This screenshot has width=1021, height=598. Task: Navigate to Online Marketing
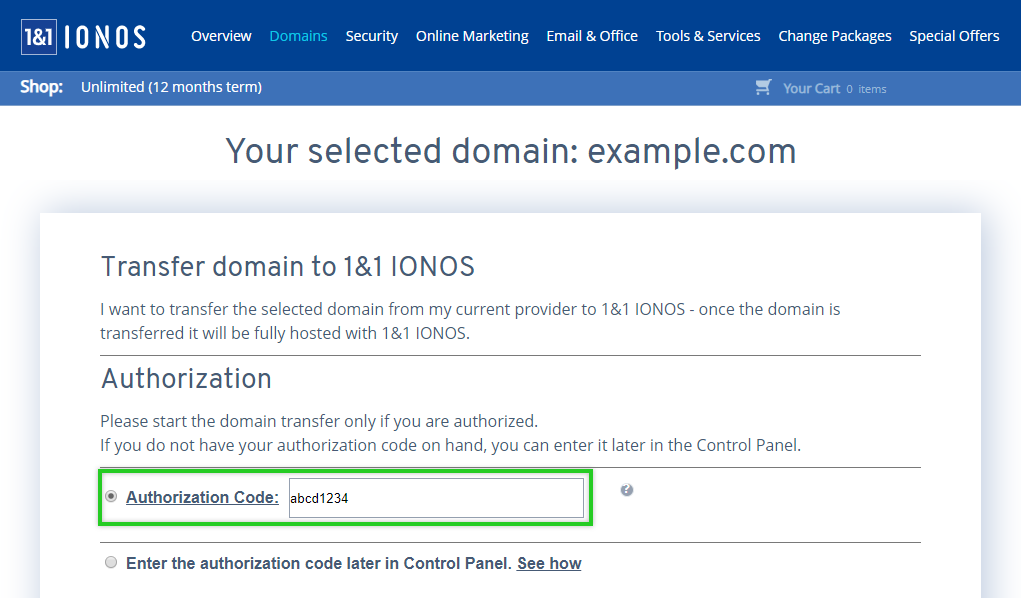pos(472,36)
